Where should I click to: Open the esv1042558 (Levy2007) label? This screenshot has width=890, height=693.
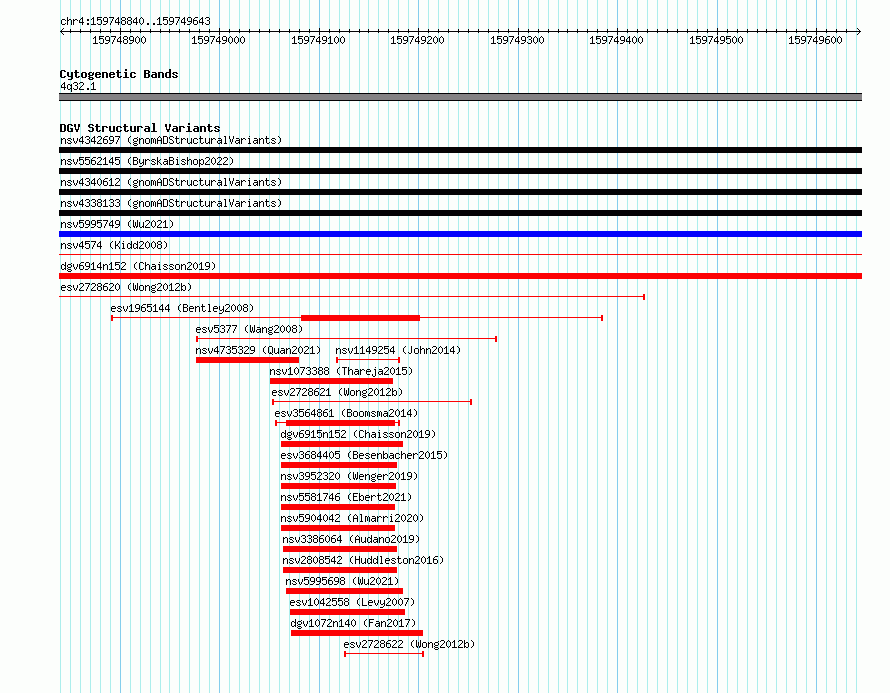coord(352,602)
